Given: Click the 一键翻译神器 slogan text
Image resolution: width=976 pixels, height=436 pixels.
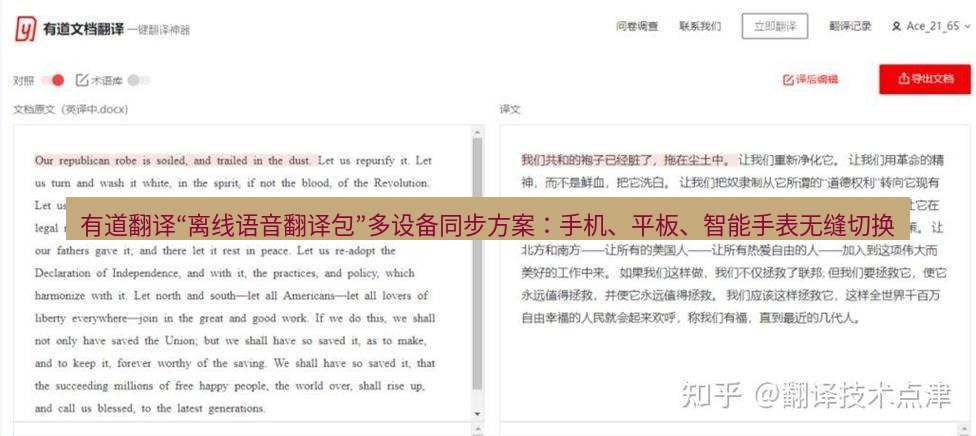Looking at the screenshot, I should (x=159, y=30).
